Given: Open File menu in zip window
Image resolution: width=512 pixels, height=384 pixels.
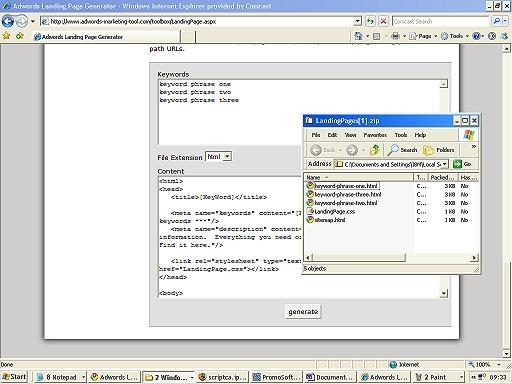Looking at the screenshot, I should (316, 135).
